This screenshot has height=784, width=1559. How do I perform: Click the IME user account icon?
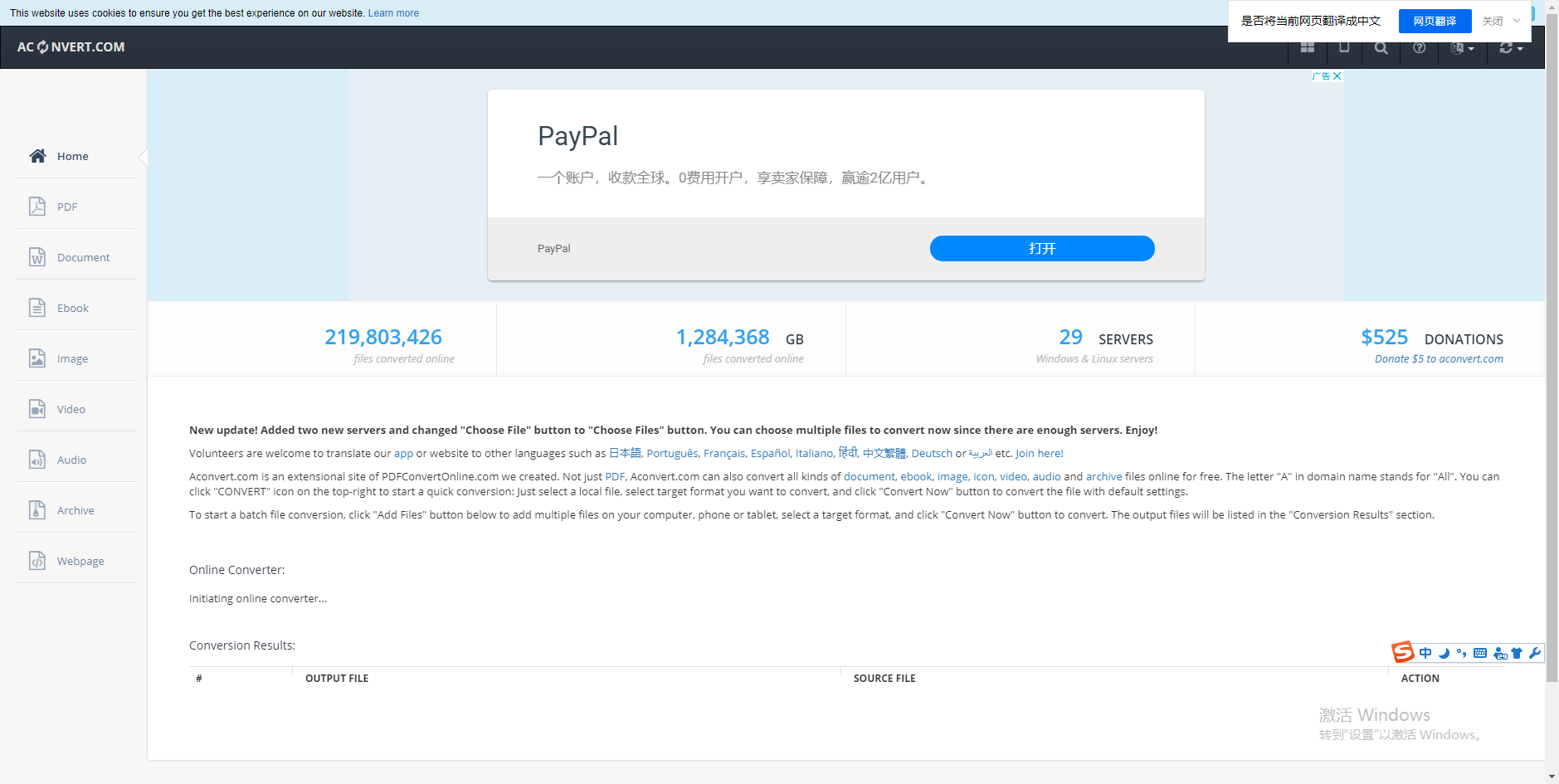tap(1500, 653)
